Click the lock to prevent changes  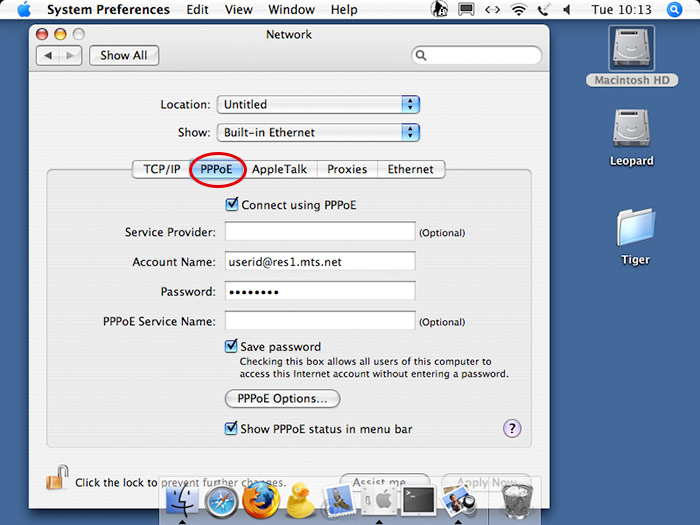pos(57,478)
